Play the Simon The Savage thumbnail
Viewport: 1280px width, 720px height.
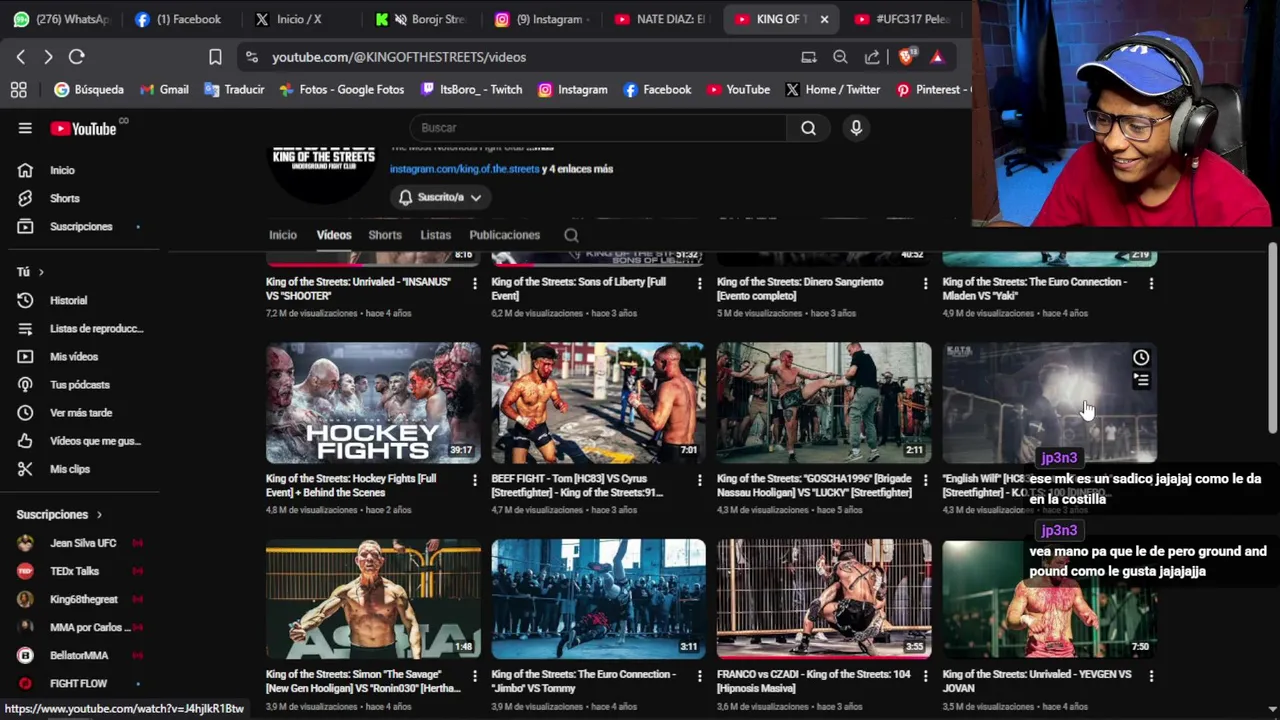(373, 599)
